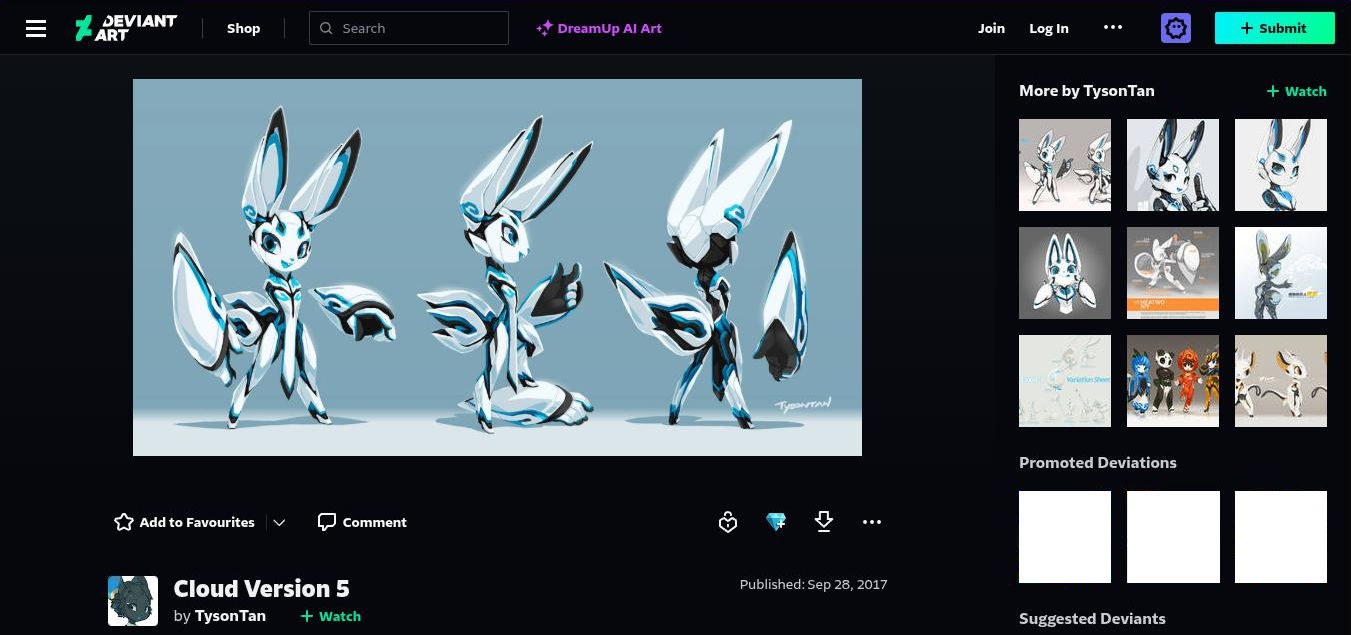Image resolution: width=1351 pixels, height=635 pixels.
Task: Click the Comment button
Action: [362, 522]
